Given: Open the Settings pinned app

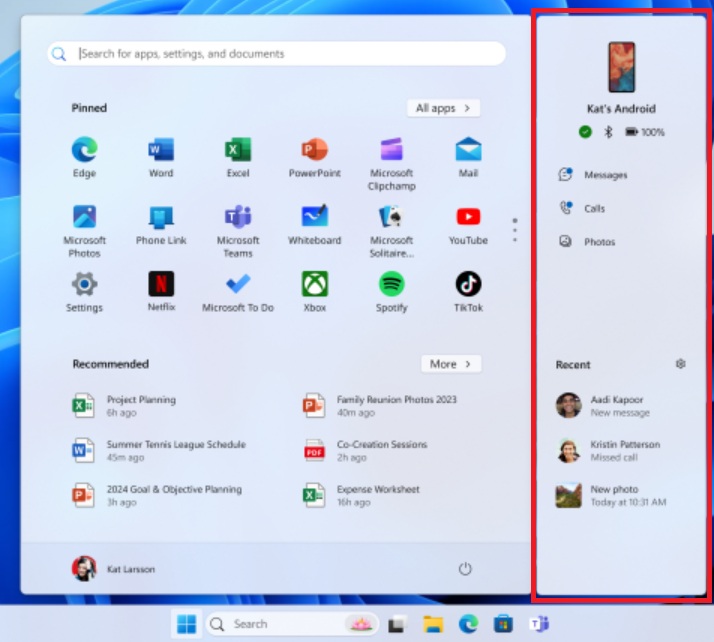Looking at the screenshot, I should pos(84,292).
